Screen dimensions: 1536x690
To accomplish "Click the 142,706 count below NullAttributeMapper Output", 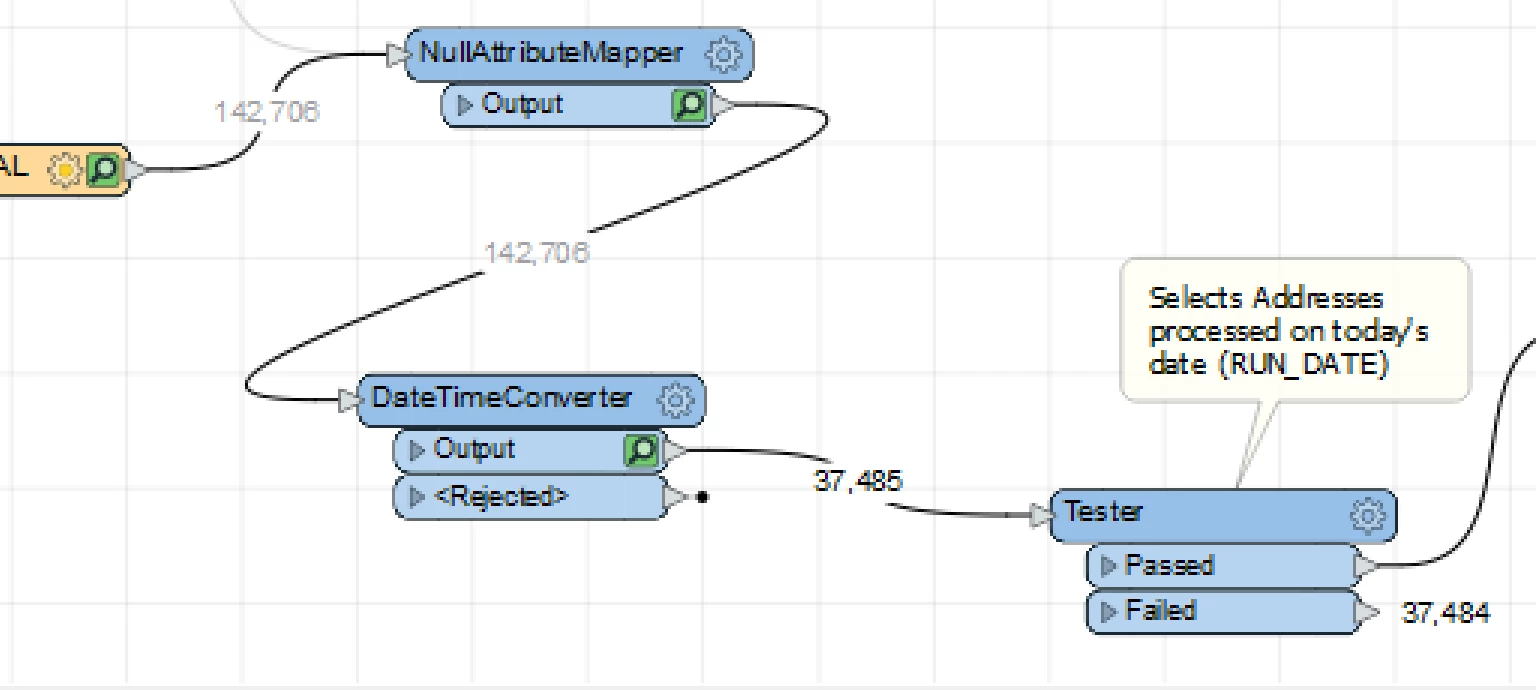I will pyautogui.click(x=537, y=253).
